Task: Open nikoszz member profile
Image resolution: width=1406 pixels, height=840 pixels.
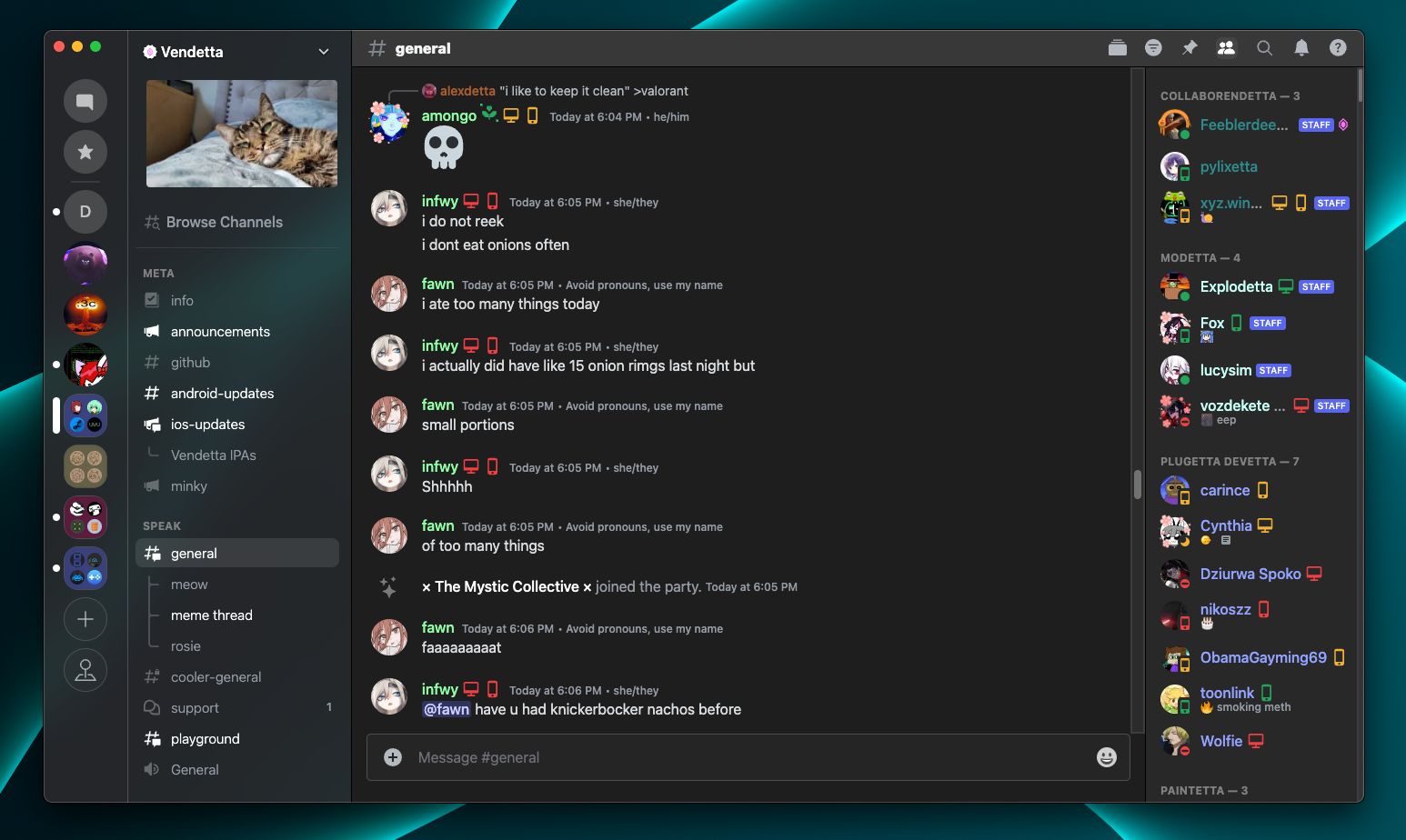Action: (1253, 615)
